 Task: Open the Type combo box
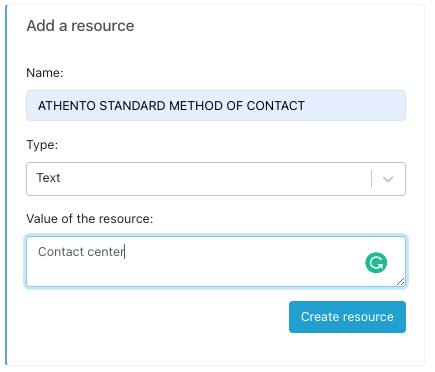click(216, 179)
